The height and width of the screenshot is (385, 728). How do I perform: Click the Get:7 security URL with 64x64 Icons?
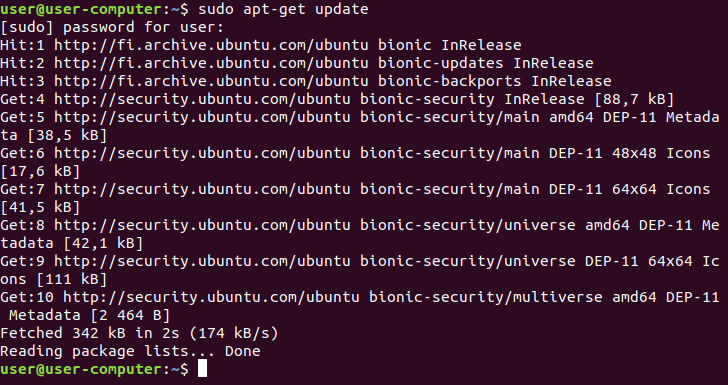point(202,189)
